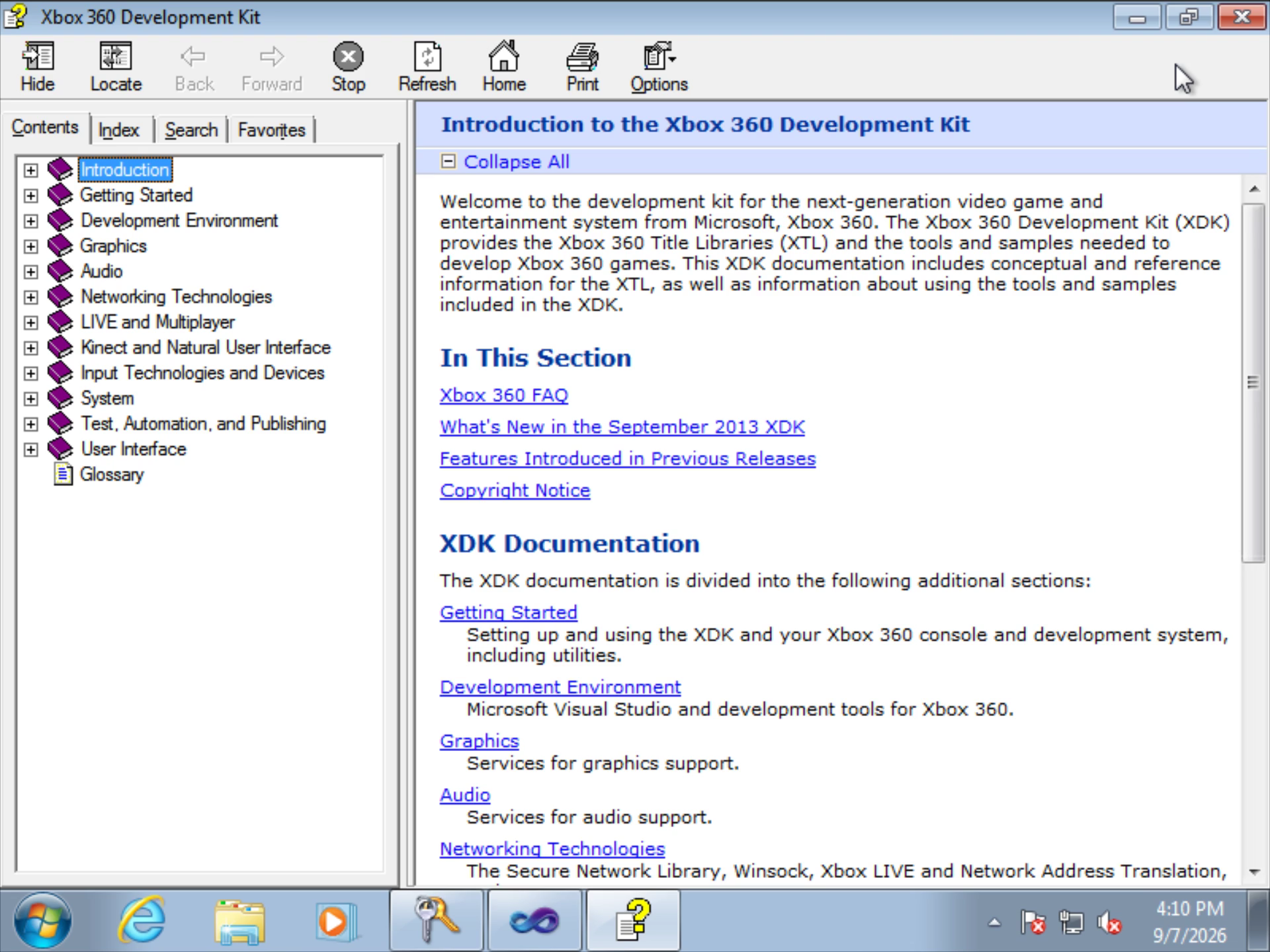Click the Graphics book icon in tree

(60, 246)
